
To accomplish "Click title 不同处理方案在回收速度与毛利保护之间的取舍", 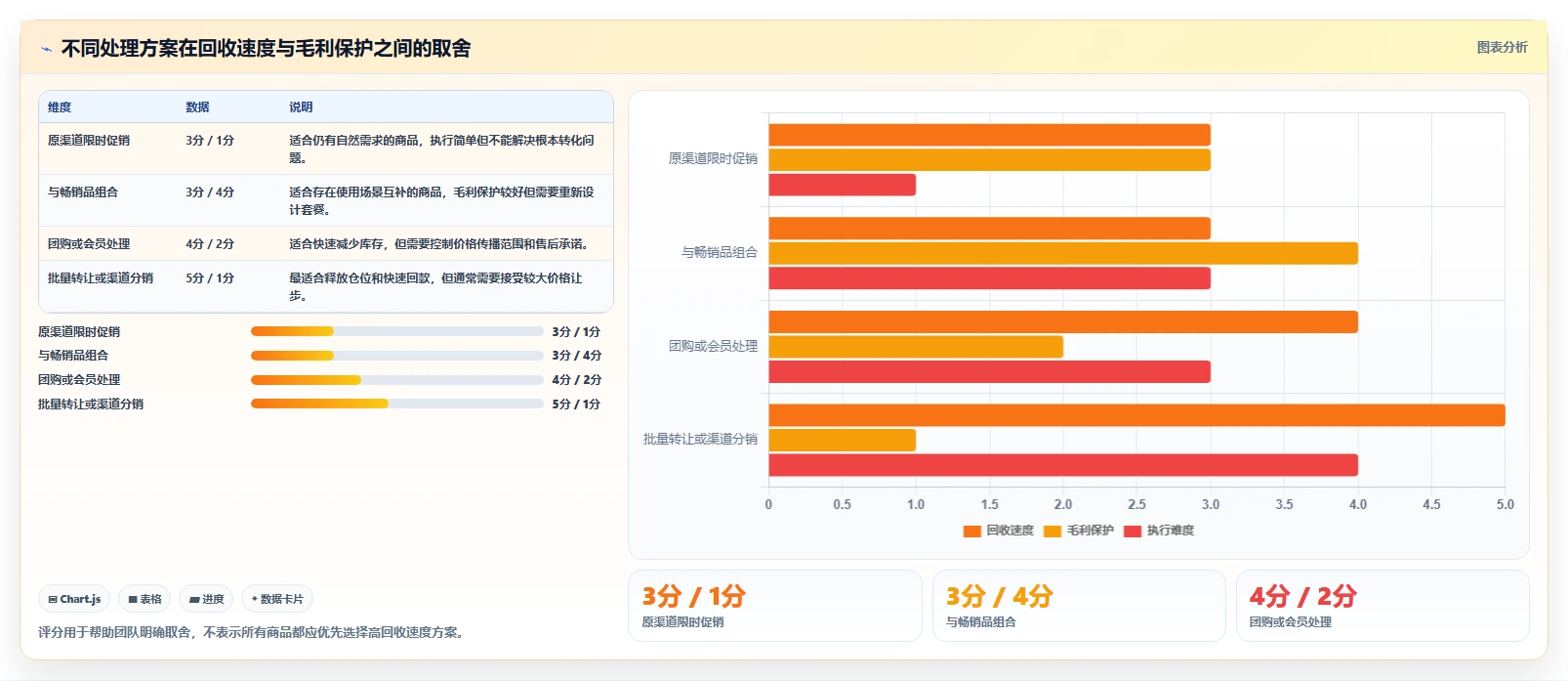I will coord(266,48).
